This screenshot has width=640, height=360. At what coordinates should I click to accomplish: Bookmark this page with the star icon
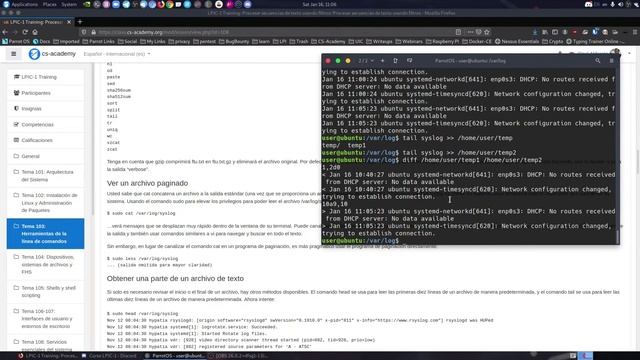(487, 32)
